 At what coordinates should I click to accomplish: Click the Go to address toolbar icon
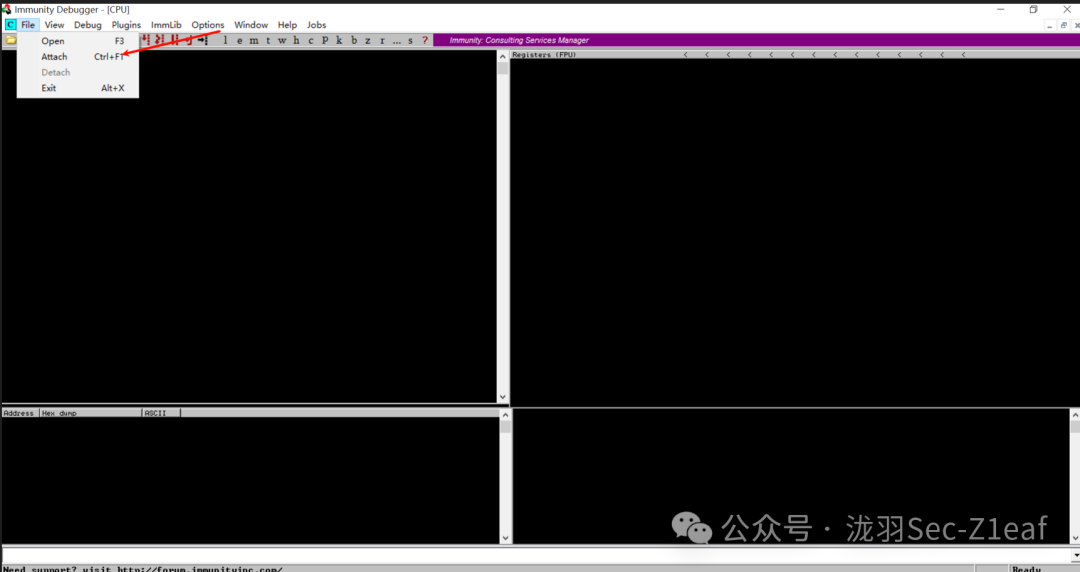pos(203,40)
